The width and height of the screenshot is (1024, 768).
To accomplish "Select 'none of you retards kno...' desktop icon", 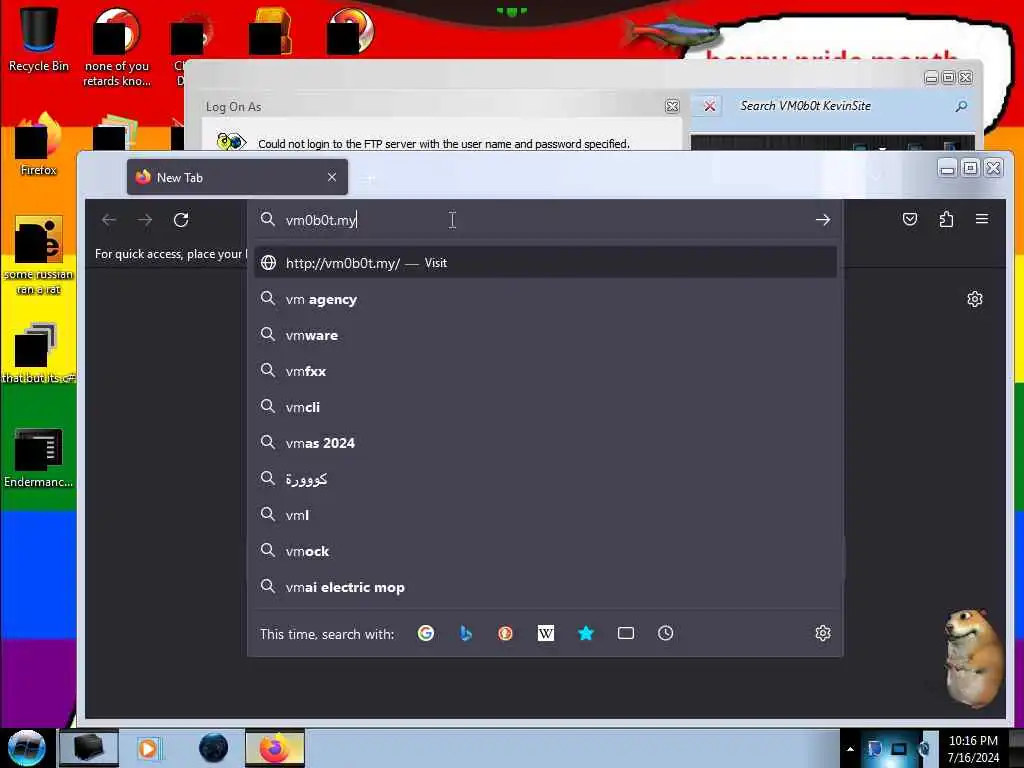I will [x=117, y=47].
